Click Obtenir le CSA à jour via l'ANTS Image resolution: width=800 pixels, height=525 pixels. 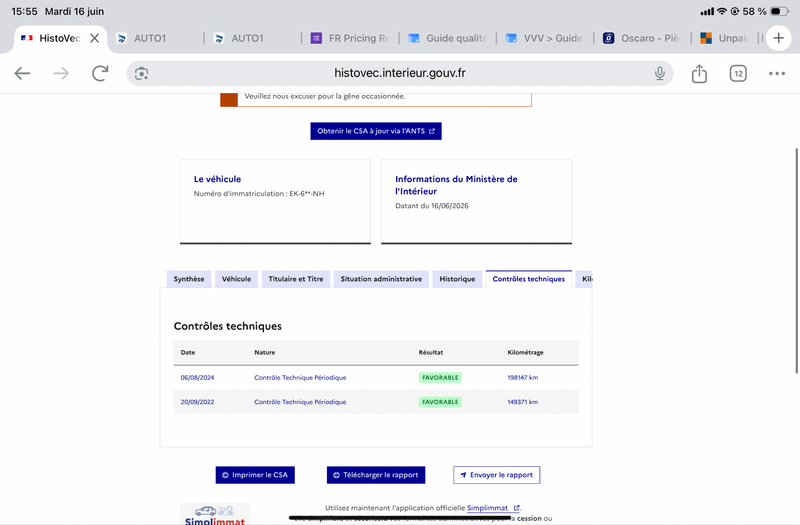click(376, 131)
